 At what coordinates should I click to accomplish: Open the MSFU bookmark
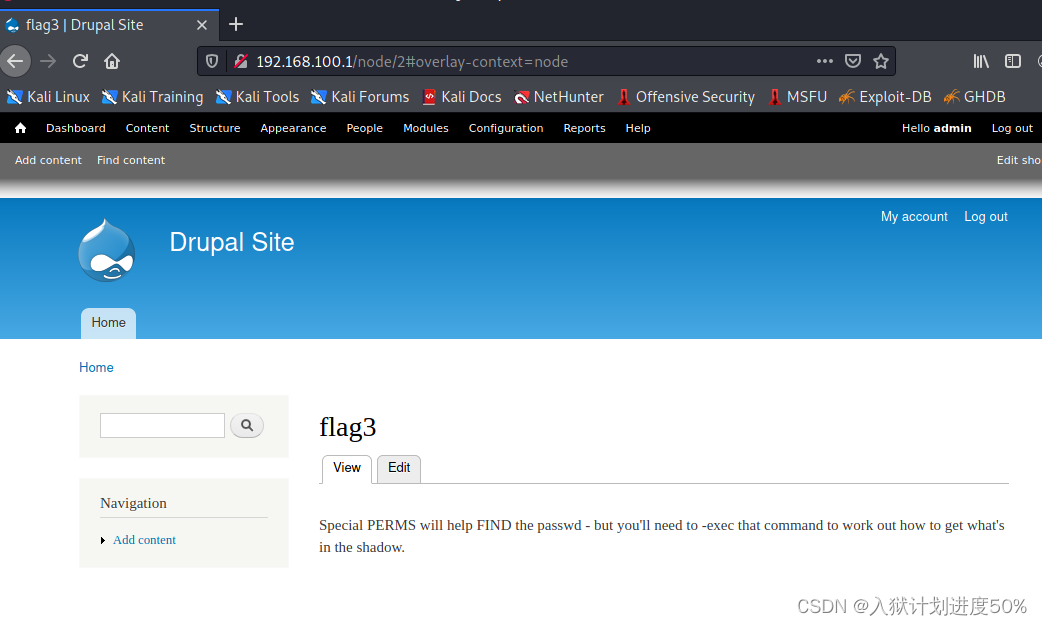pyautogui.click(x=797, y=97)
